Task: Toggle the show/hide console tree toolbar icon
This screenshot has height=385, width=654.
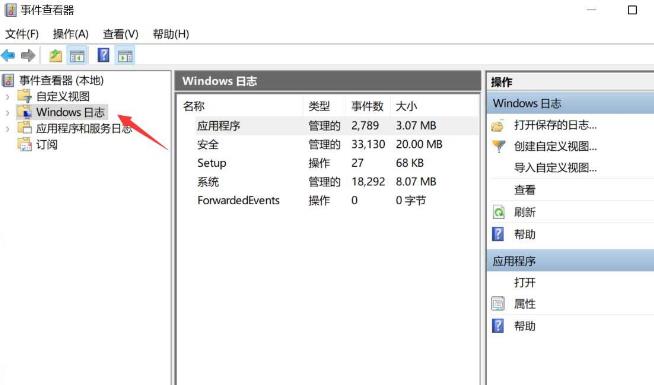Action: 77,55
